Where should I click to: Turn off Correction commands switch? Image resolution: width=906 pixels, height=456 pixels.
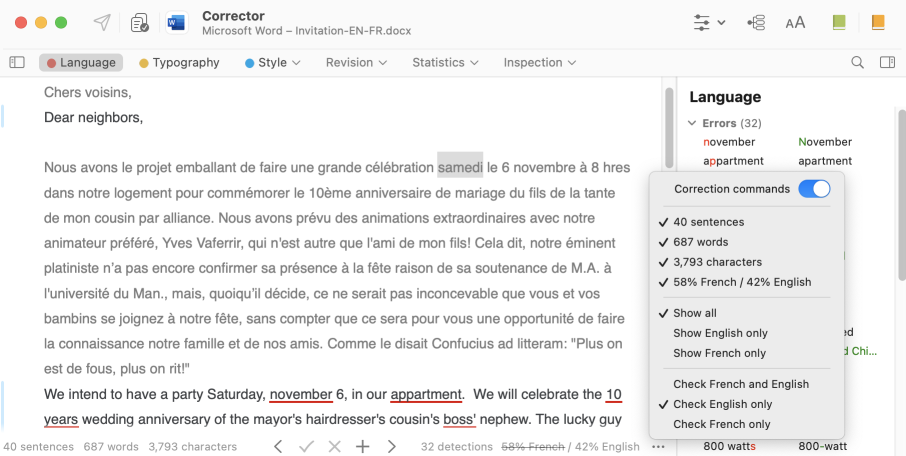tap(814, 189)
